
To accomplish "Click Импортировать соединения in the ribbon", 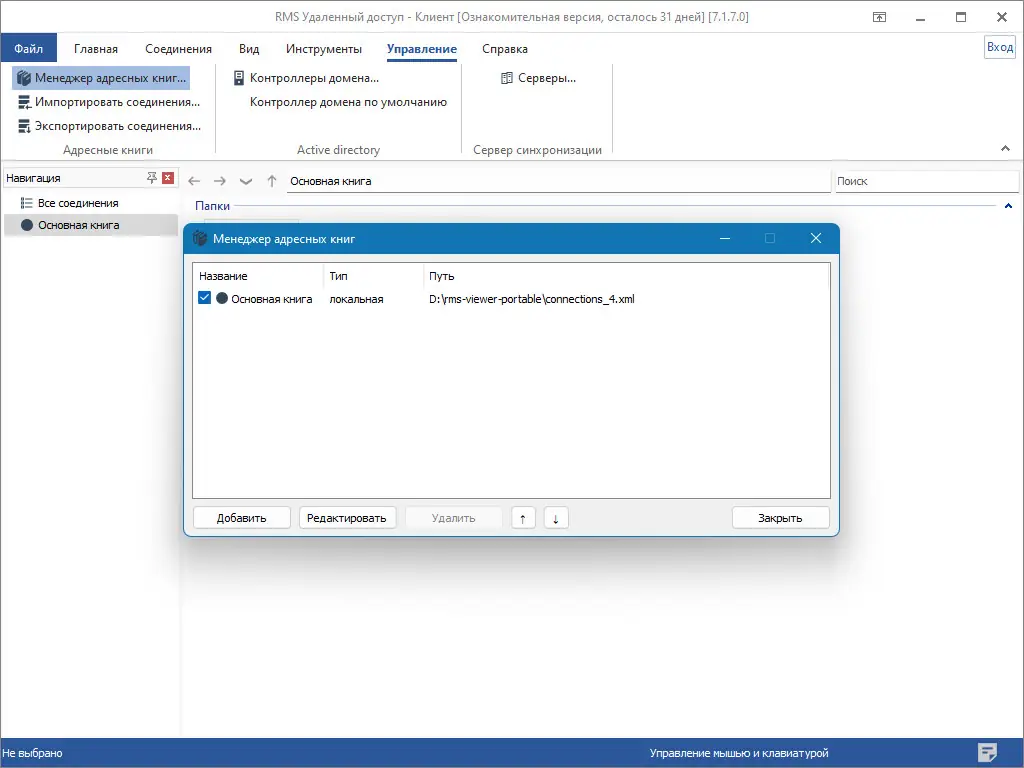I will pyautogui.click(x=108, y=102).
